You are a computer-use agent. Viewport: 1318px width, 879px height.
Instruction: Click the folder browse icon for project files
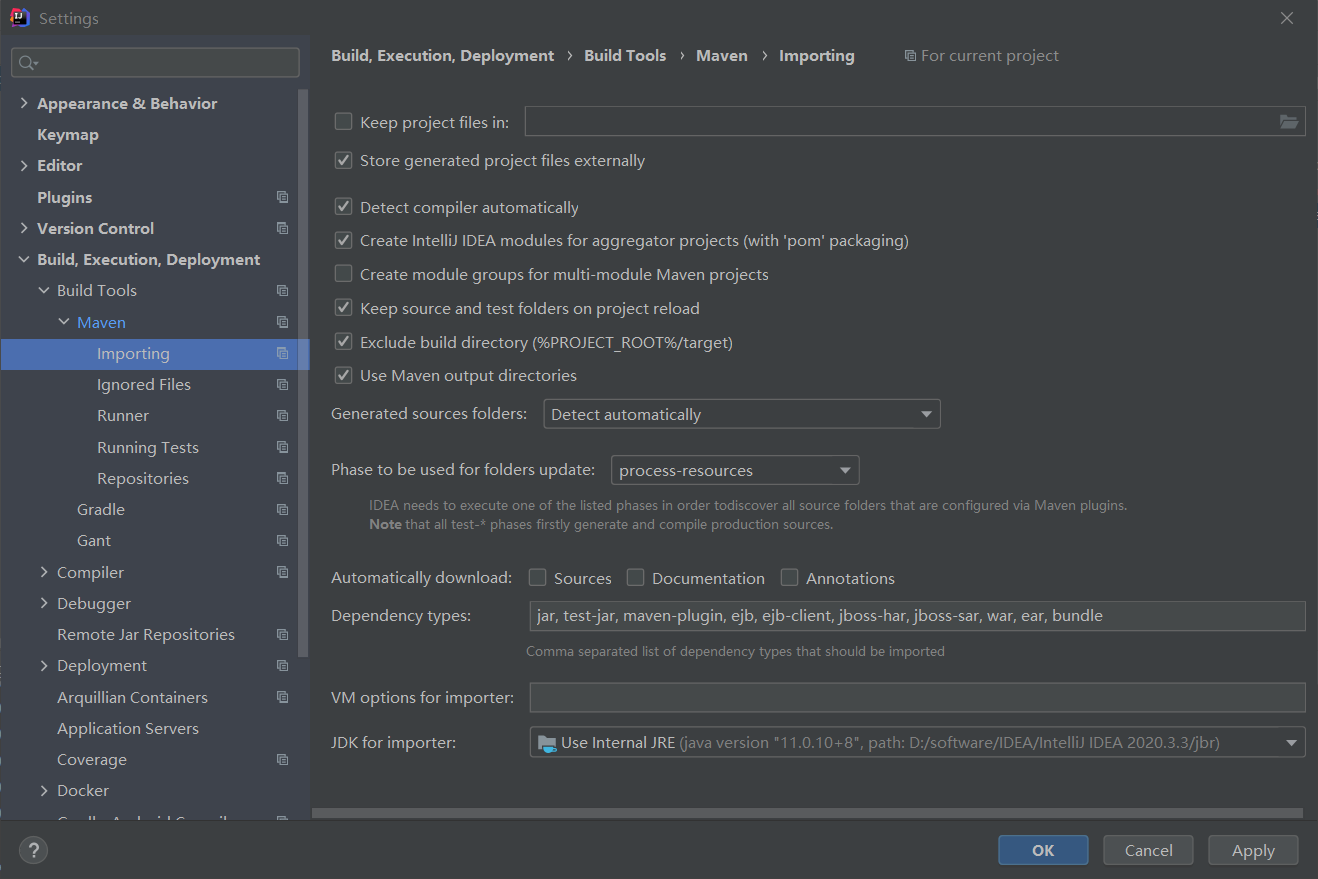pyautogui.click(x=1289, y=122)
